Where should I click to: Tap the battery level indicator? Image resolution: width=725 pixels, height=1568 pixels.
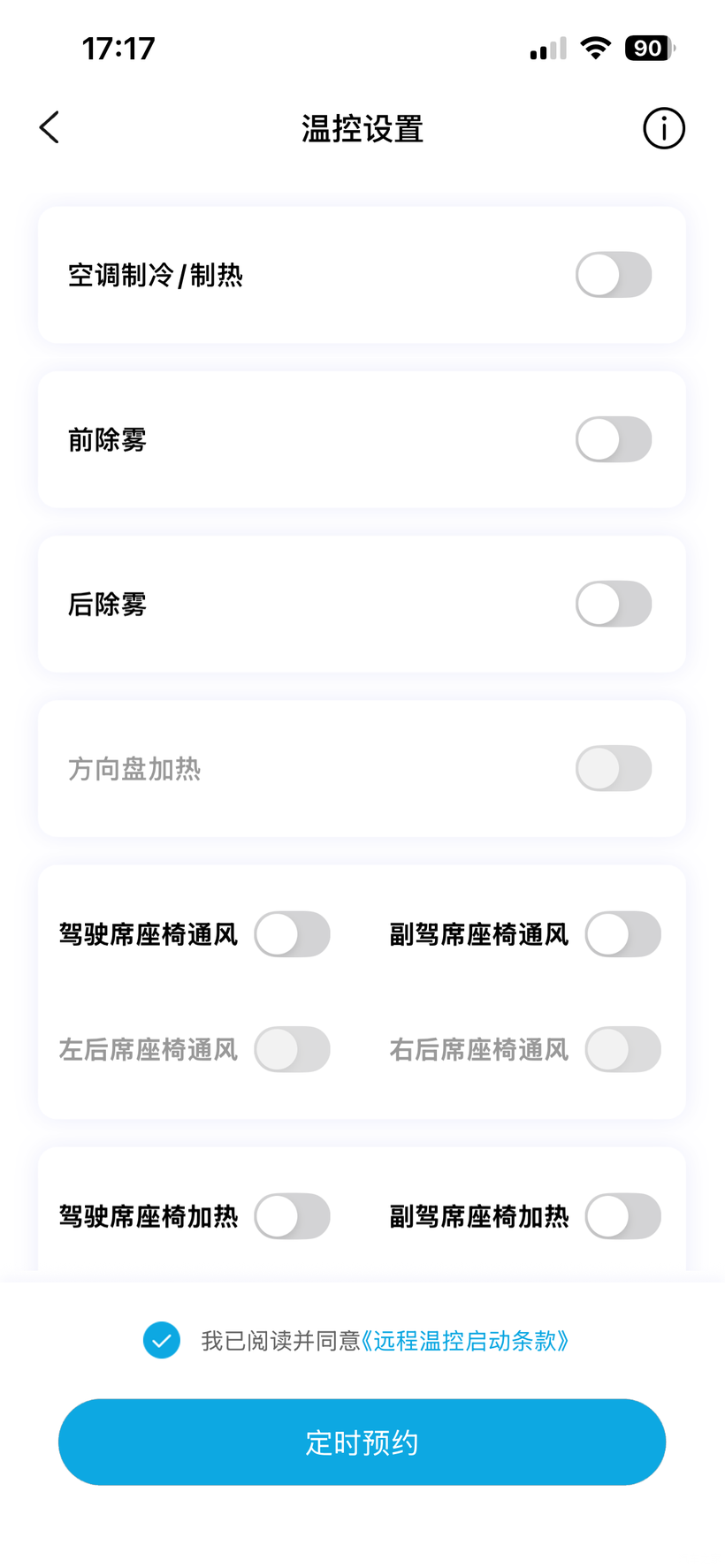point(649,48)
